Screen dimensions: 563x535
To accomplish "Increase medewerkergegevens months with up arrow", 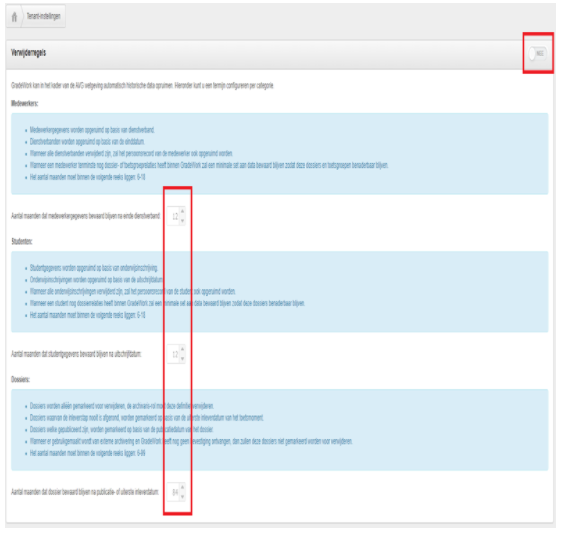I will [182, 211].
